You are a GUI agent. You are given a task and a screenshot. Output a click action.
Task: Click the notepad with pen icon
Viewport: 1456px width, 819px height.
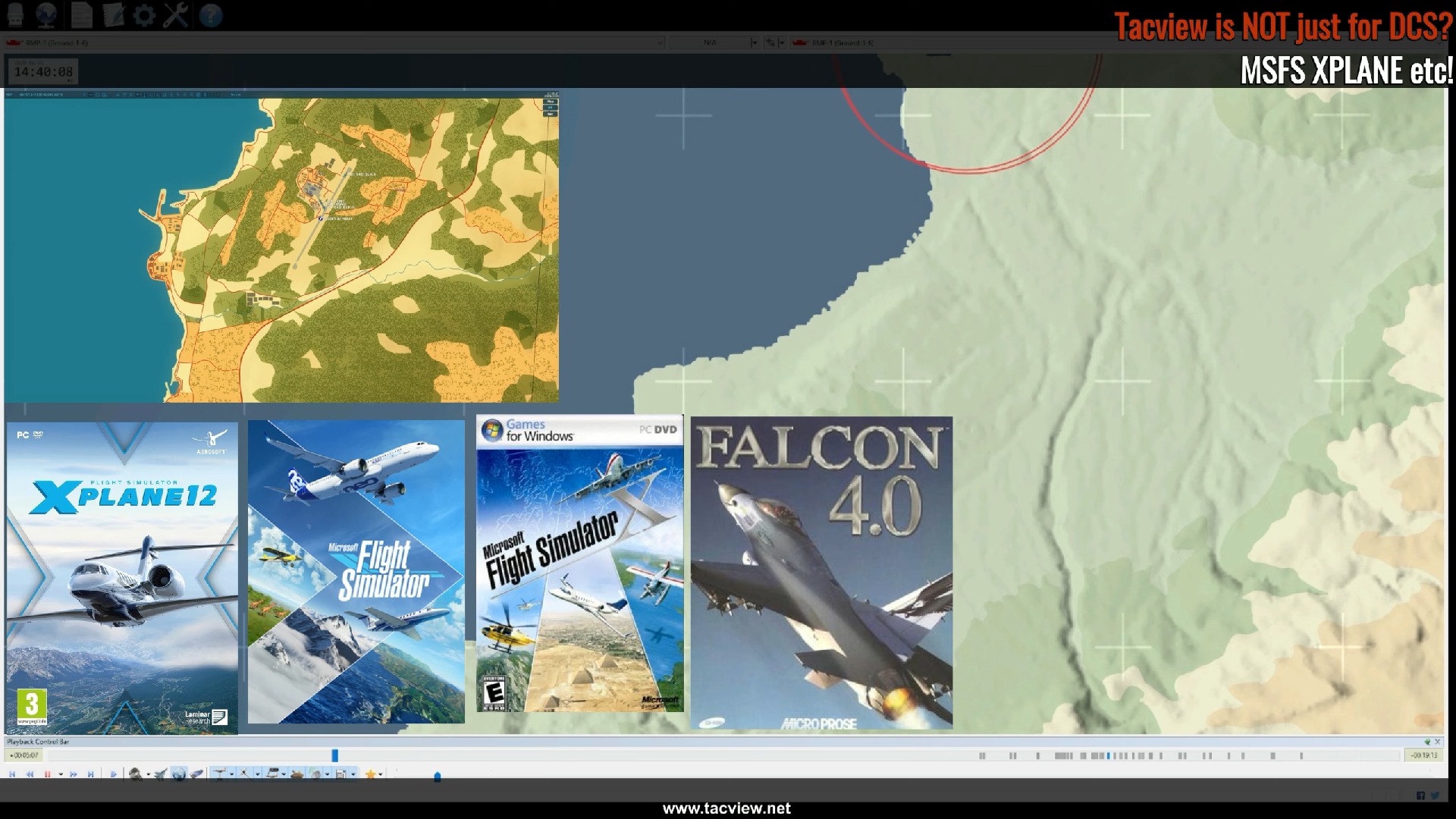pos(113,14)
